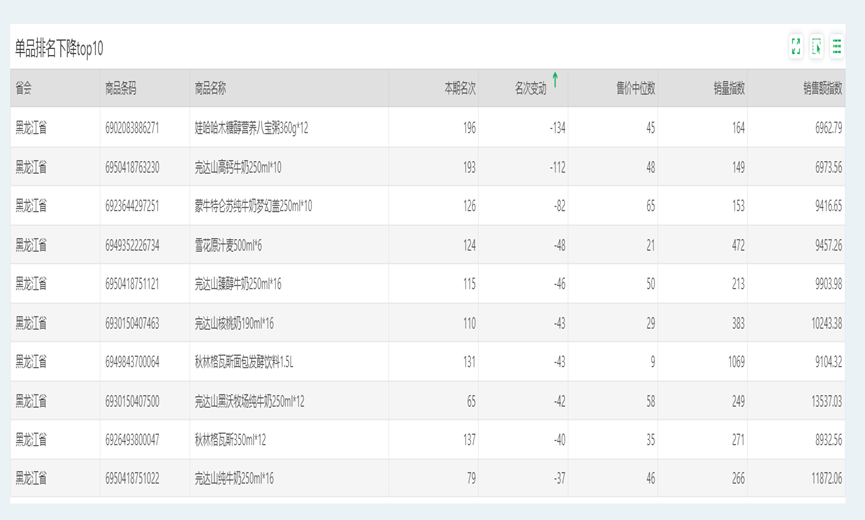Click rank change value -42
Viewport: 865px width, 520px height.
click(559, 401)
